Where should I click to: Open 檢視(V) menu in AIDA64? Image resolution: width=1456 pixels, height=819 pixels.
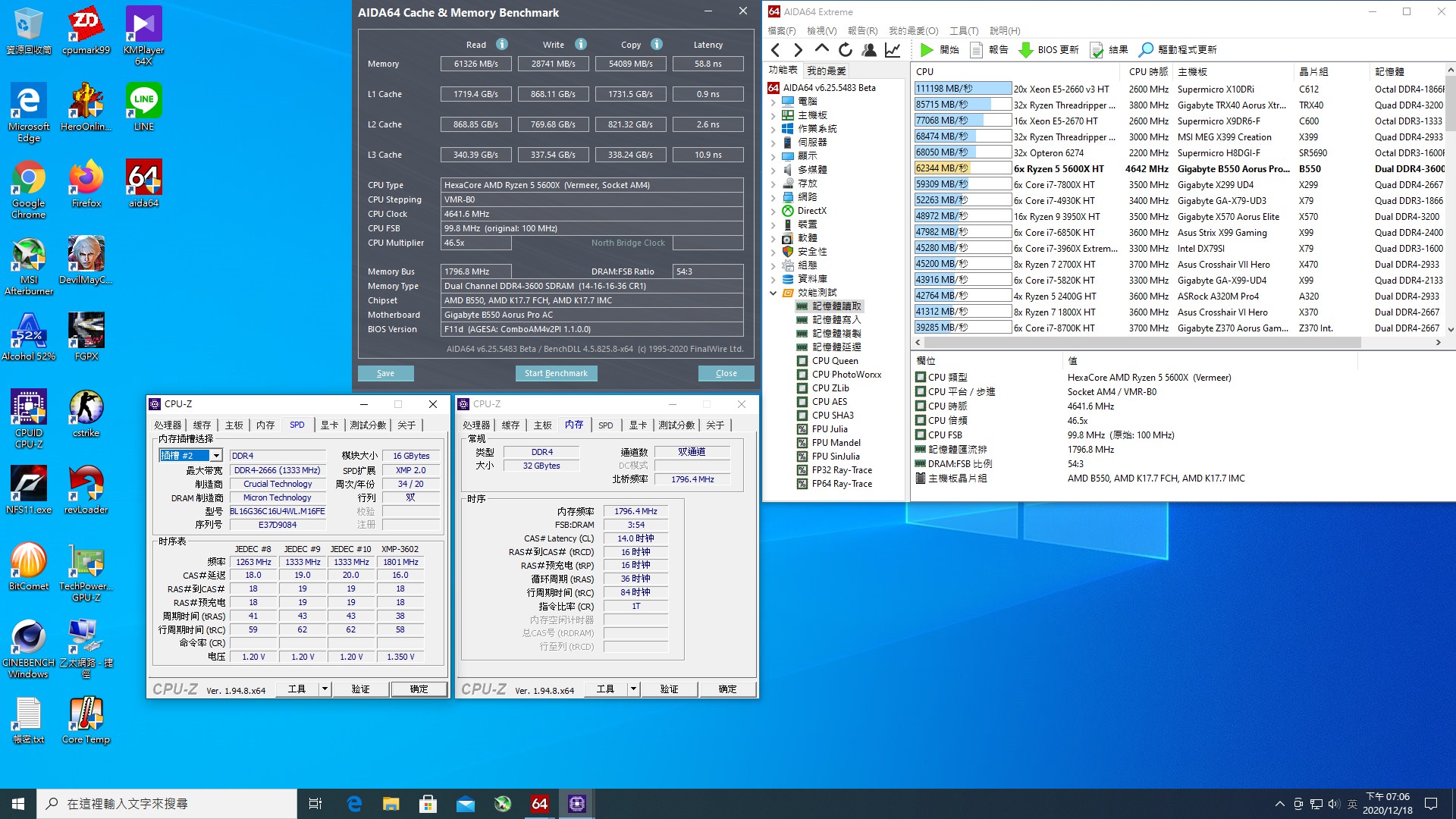tap(822, 31)
